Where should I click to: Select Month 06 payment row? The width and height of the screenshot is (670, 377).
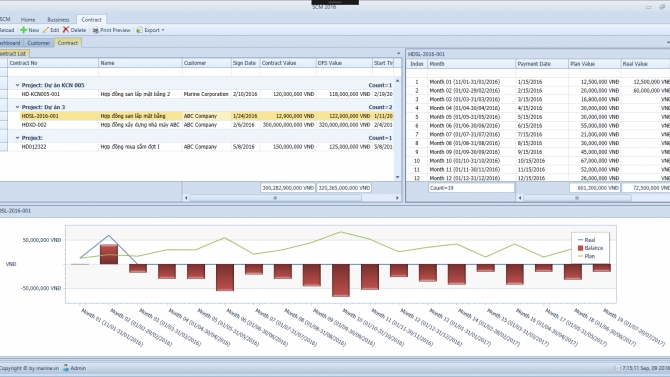pos(538,126)
